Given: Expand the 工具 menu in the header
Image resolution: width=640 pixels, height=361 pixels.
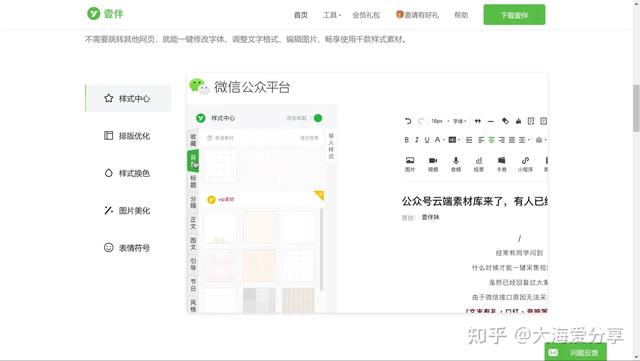Looking at the screenshot, I should [x=331, y=15].
